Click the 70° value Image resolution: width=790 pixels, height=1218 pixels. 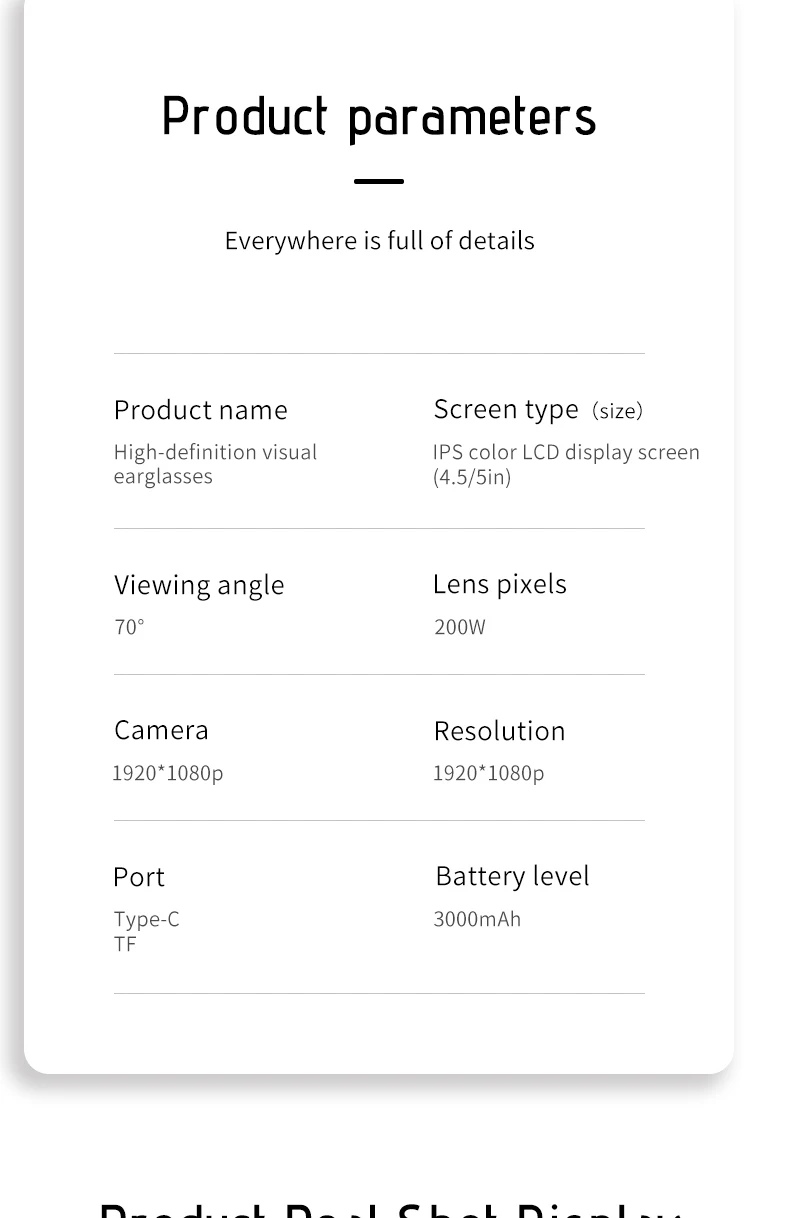point(129,627)
